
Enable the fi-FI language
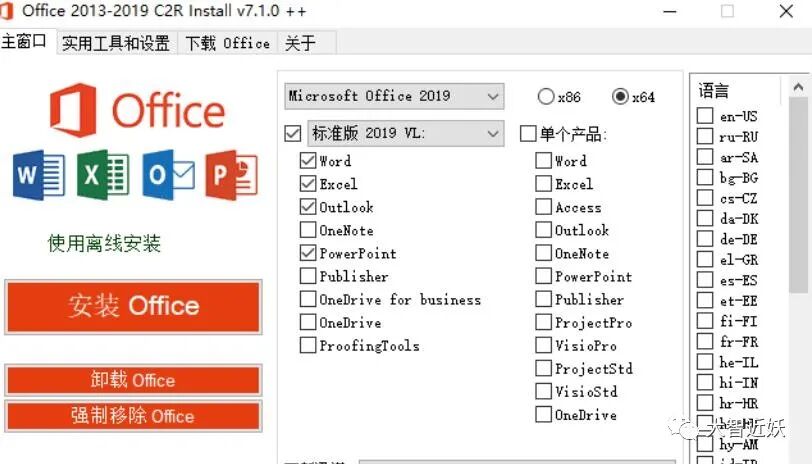tap(705, 321)
